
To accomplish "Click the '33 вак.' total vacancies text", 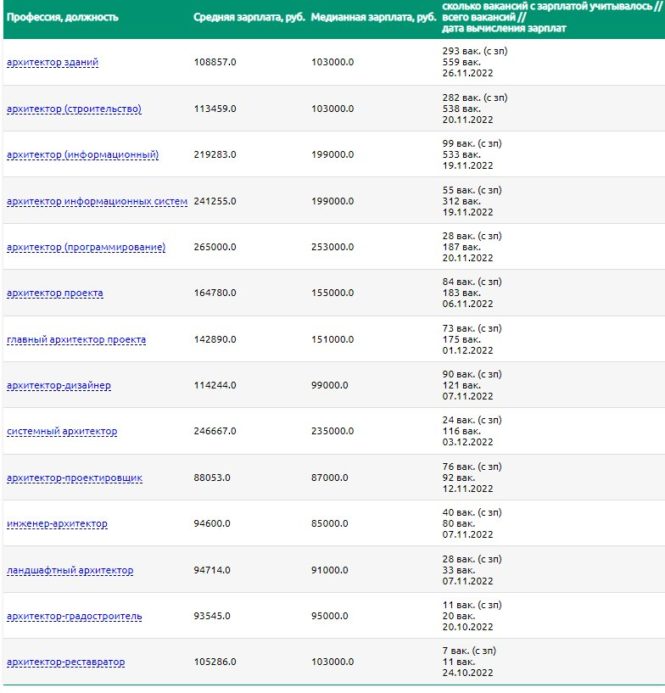I will (459, 570).
